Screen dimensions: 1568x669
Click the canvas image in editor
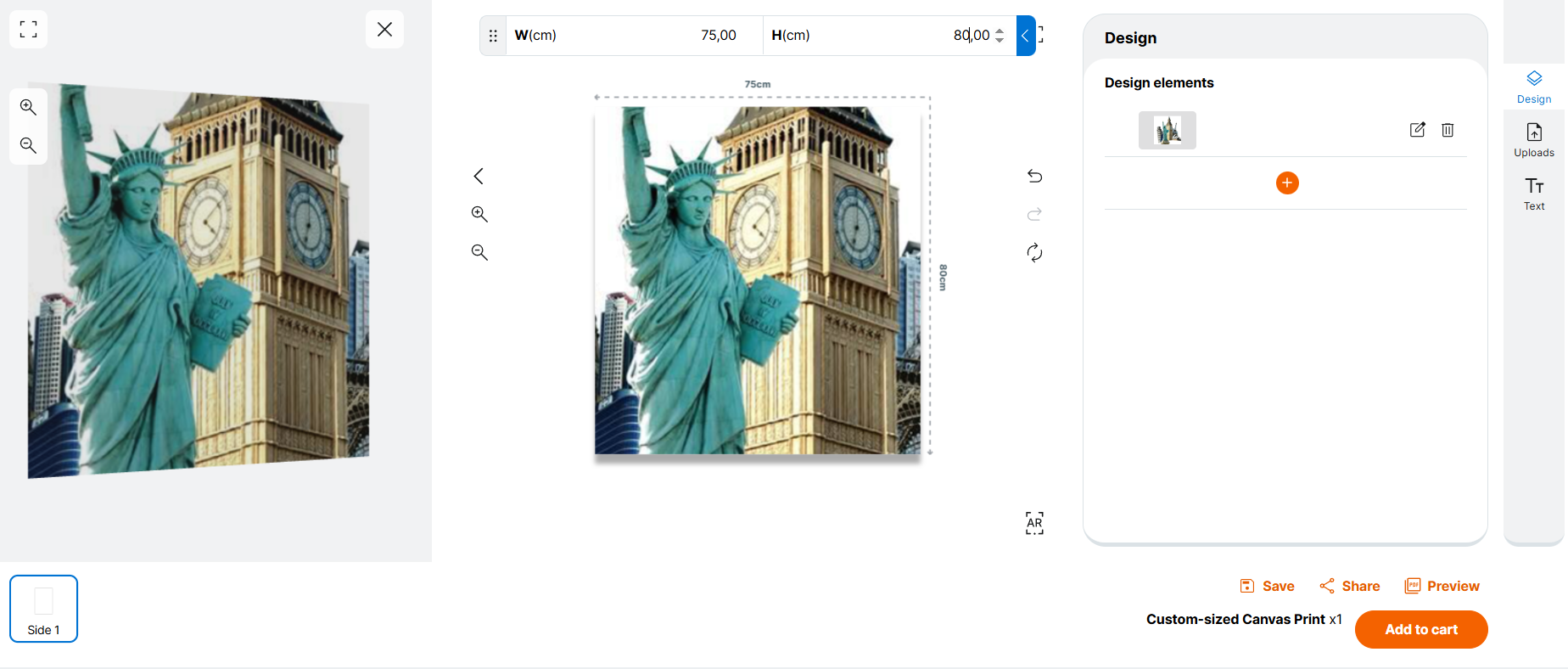(758, 280)
